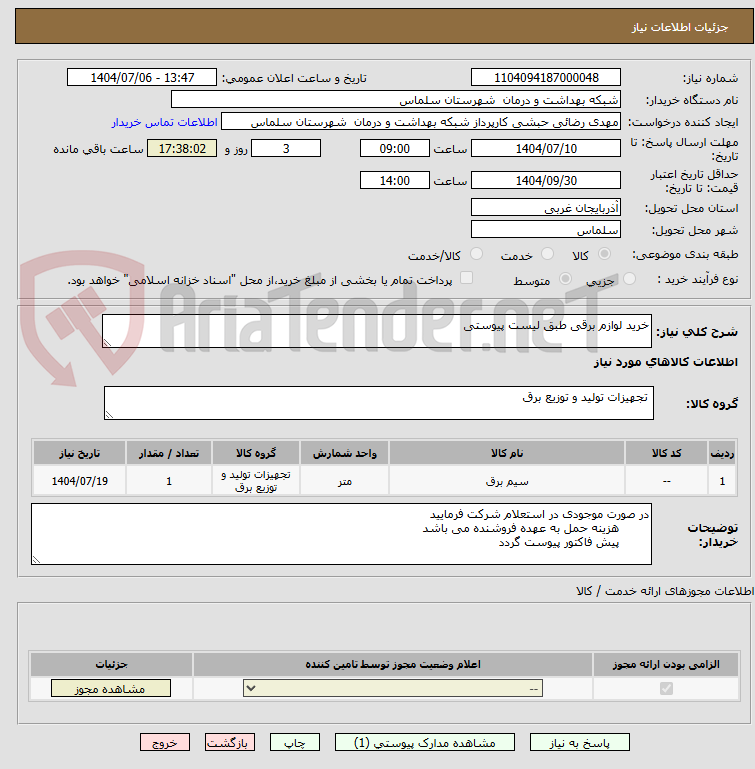This screenshot has width=755, height=769.
Task: Click the بازگشت back button
Action: coord(230,743)
